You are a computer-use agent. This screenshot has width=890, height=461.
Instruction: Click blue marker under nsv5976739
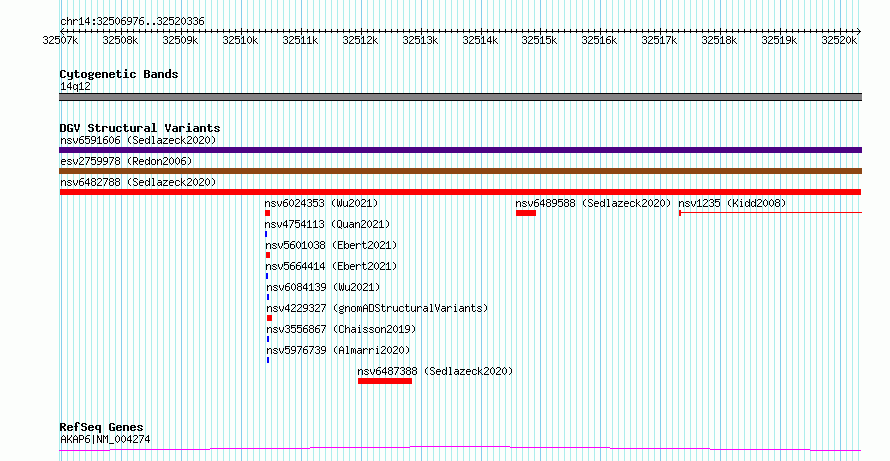coord(268,360)
